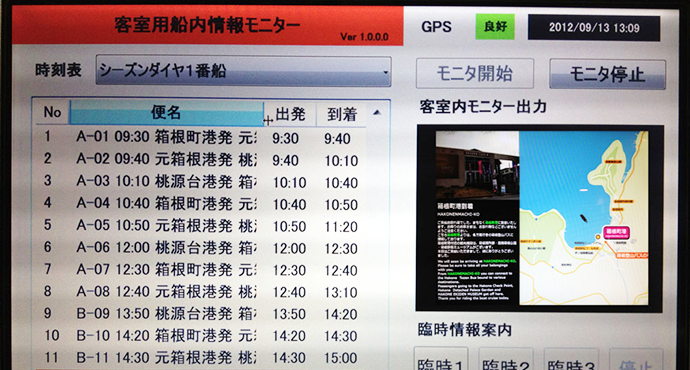Screen dimensions: 690x370
Task: Click the 出発 column header
Action: [x=290, y=114]
